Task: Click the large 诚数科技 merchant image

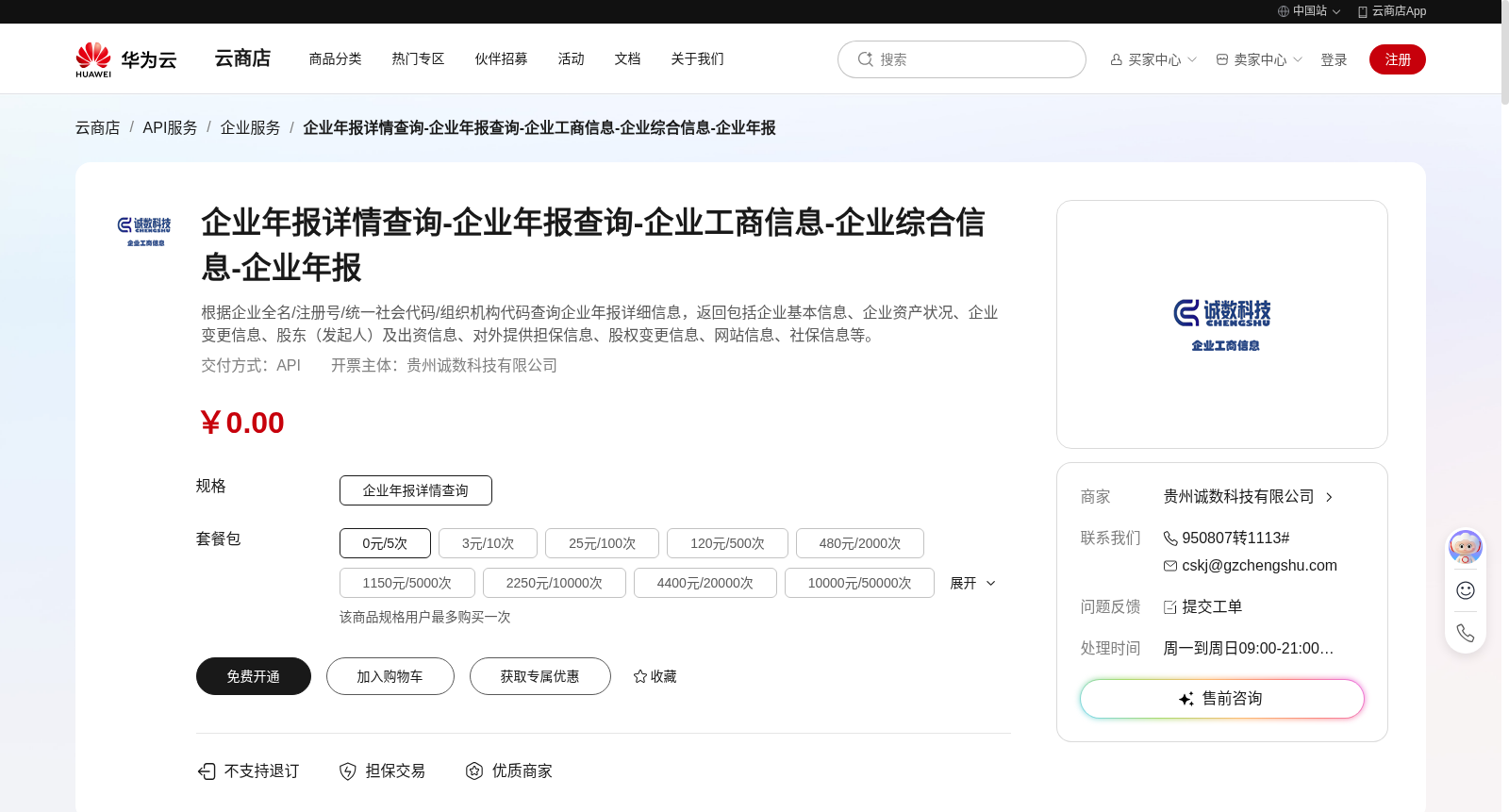Action: [x=1222, y=324]
